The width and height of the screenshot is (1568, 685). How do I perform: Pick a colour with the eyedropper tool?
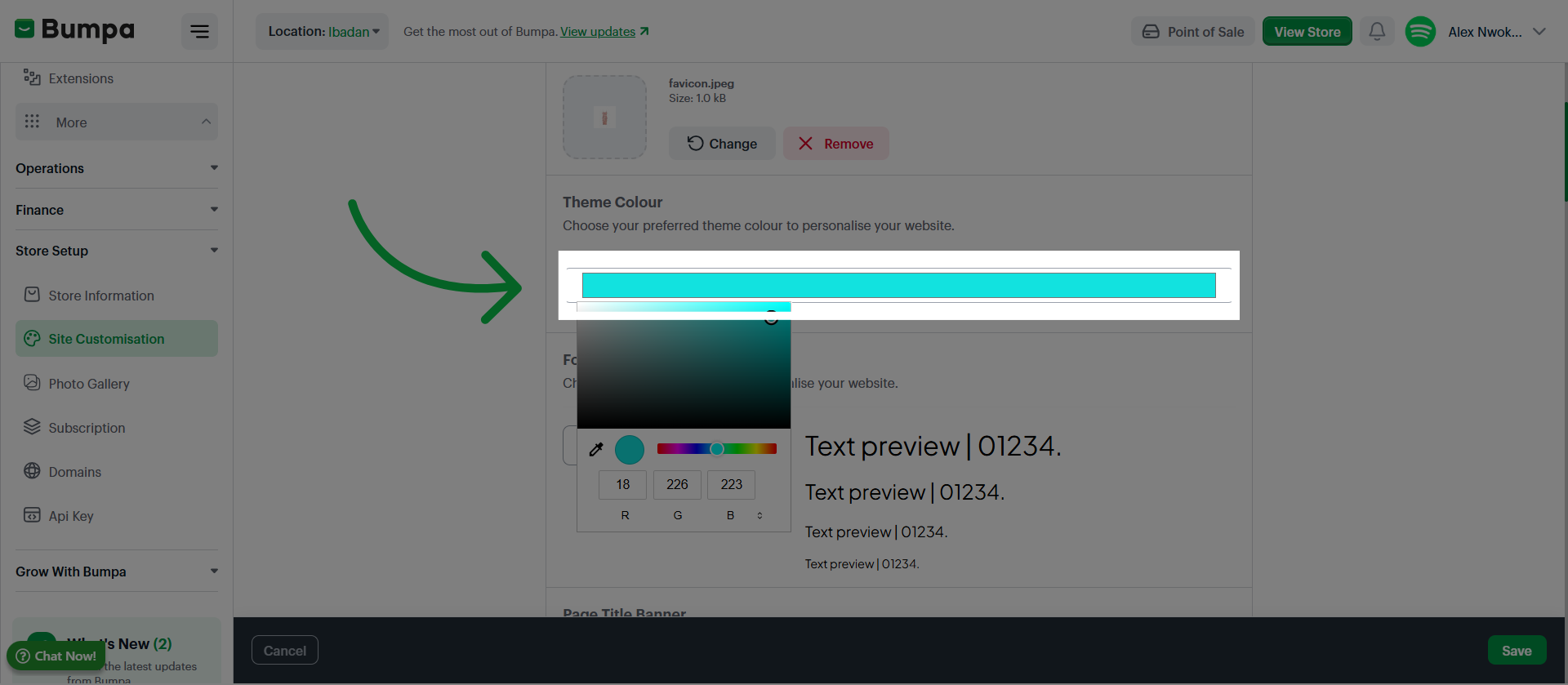(x=596, y=449)
